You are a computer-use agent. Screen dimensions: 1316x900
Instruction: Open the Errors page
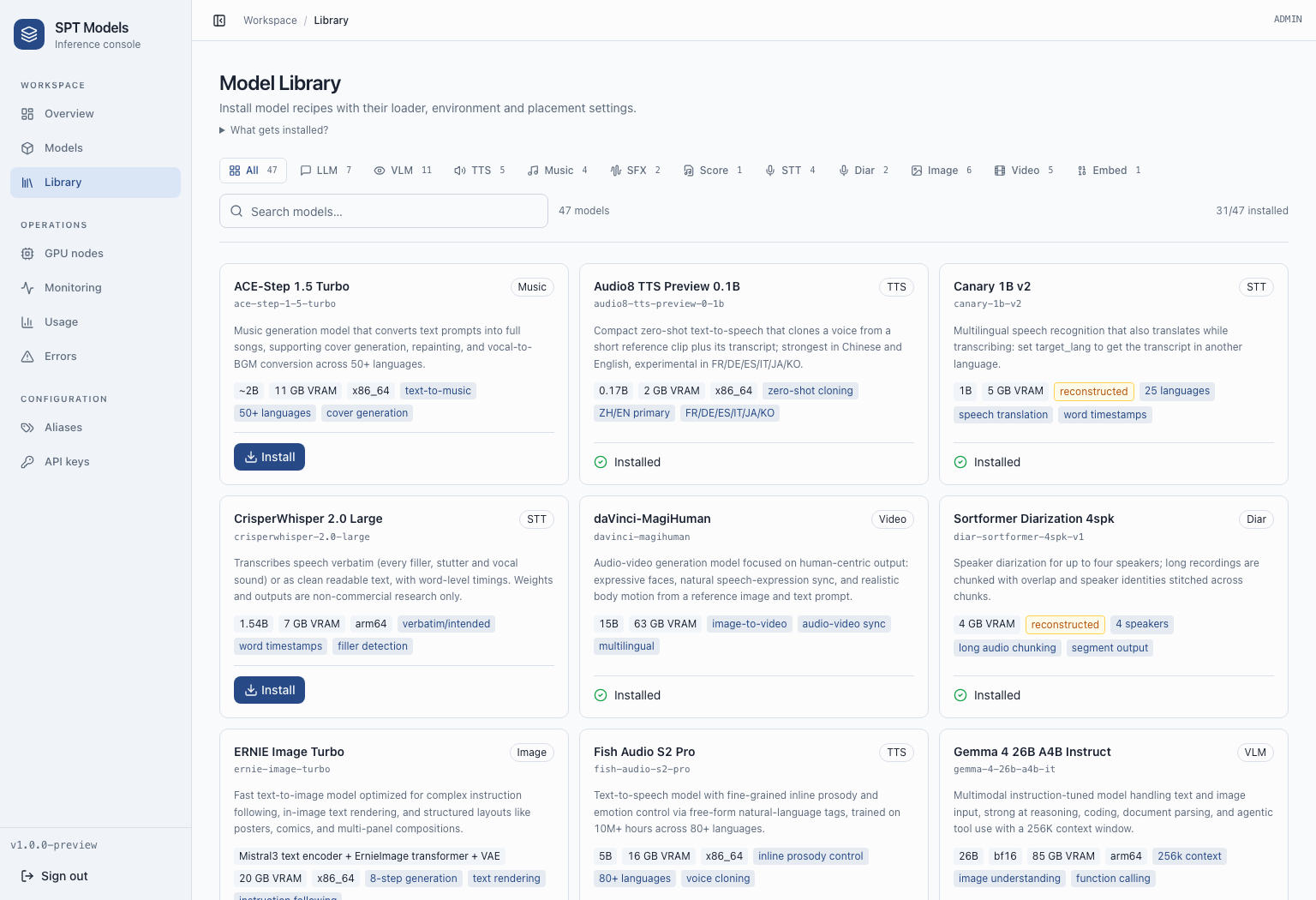[95, 357]
